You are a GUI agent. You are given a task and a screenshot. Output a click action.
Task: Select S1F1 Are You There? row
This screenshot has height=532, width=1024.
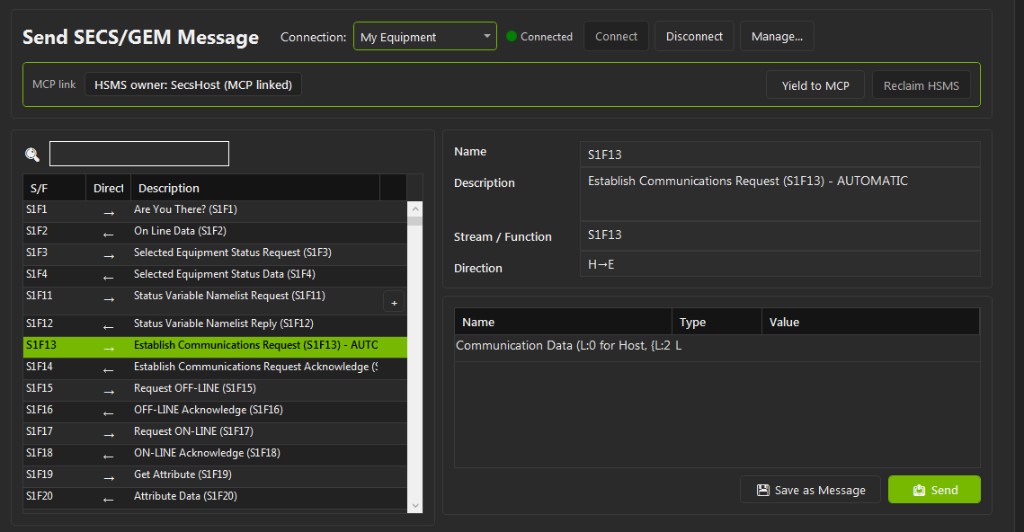(215, 211)
